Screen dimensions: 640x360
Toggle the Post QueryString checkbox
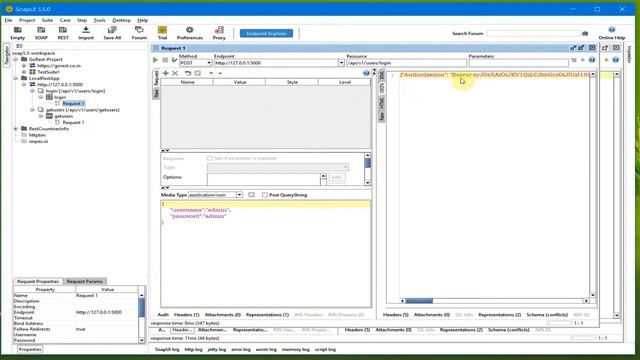[265, 195]
